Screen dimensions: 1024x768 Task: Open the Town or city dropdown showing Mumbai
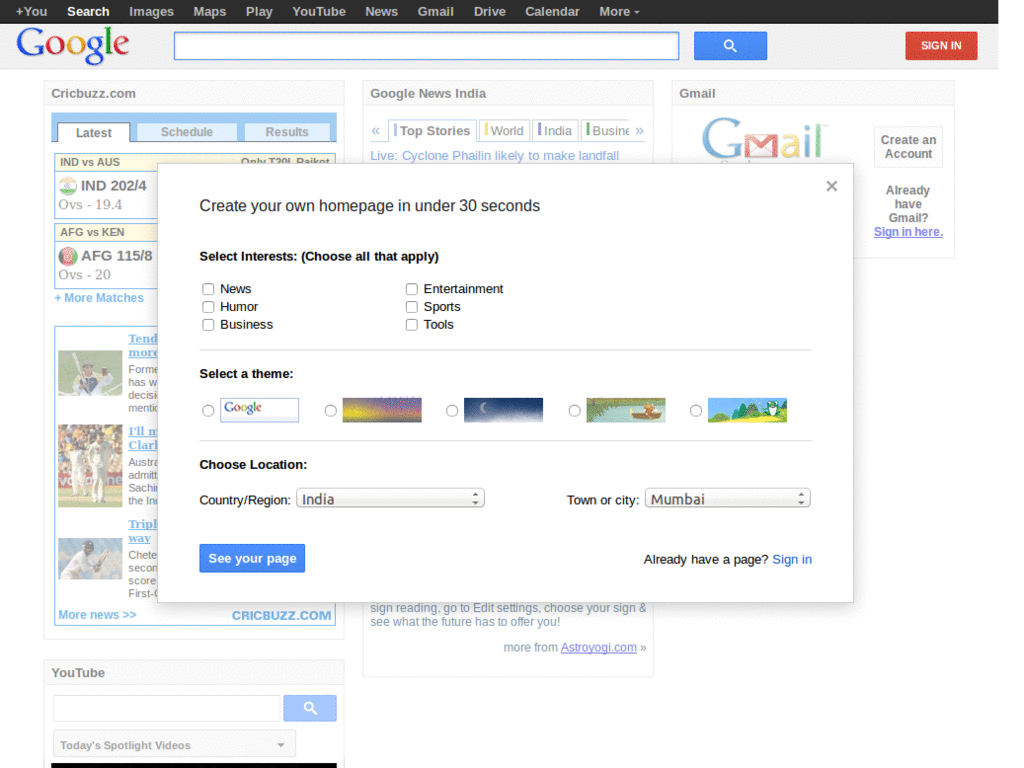coord(728,498)
